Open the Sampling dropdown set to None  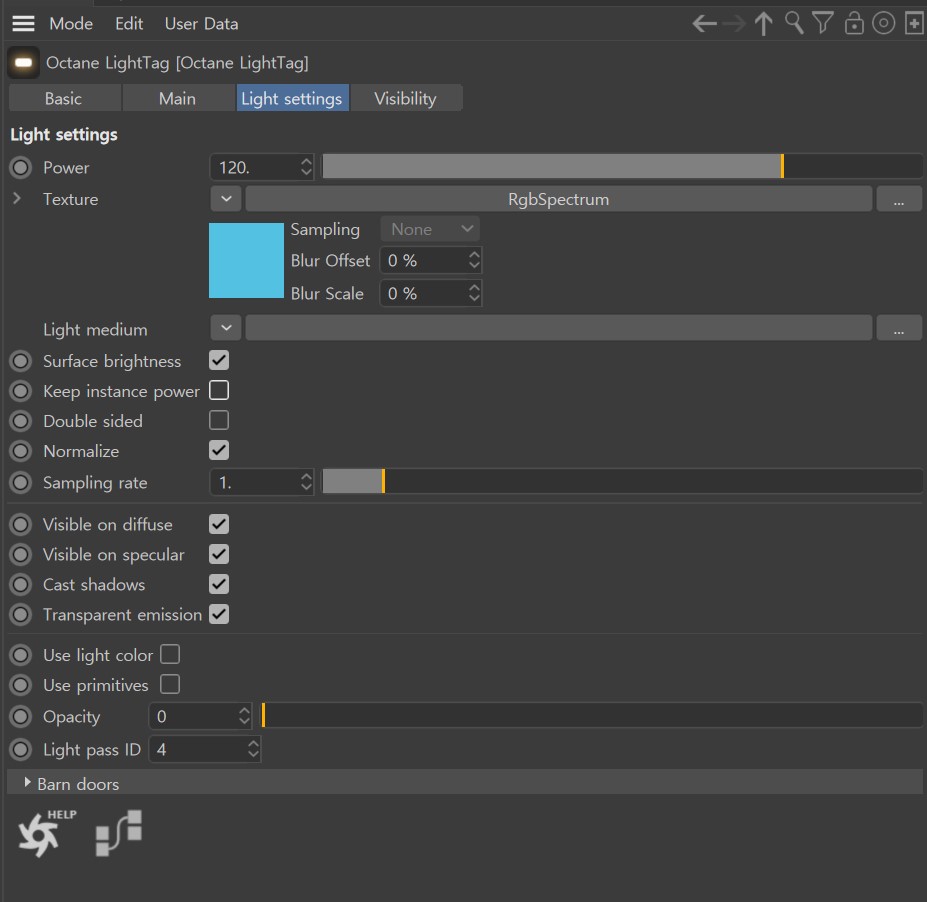(430, 229)
